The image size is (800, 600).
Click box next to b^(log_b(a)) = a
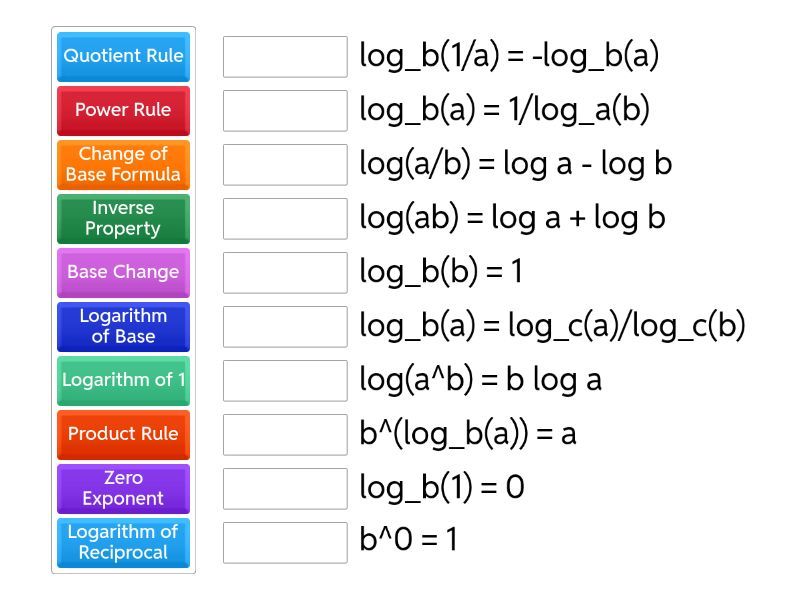(x=285, y=435)
